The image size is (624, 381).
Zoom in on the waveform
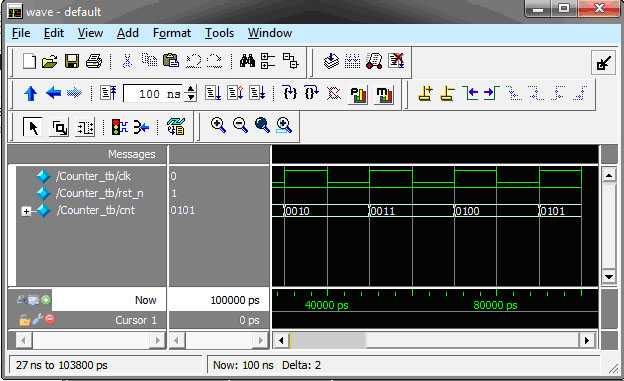point(218,125)
